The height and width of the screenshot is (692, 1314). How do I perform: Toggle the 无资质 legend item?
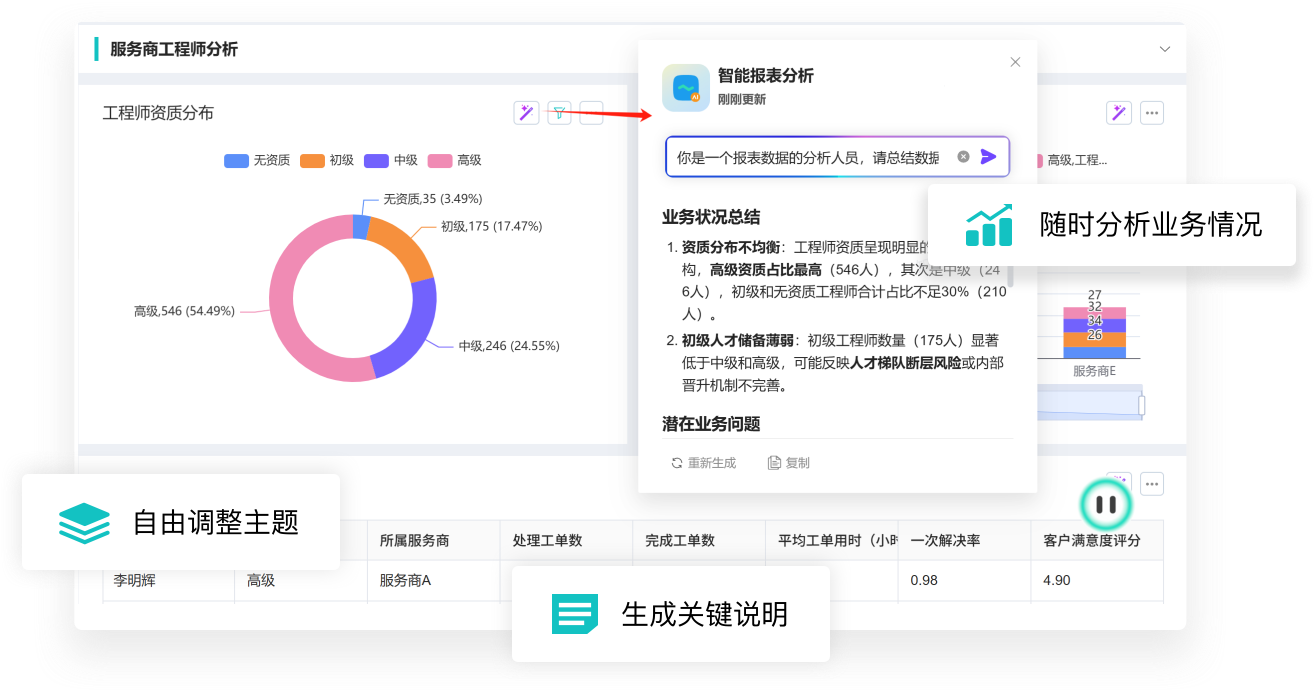tap(257, 160)
